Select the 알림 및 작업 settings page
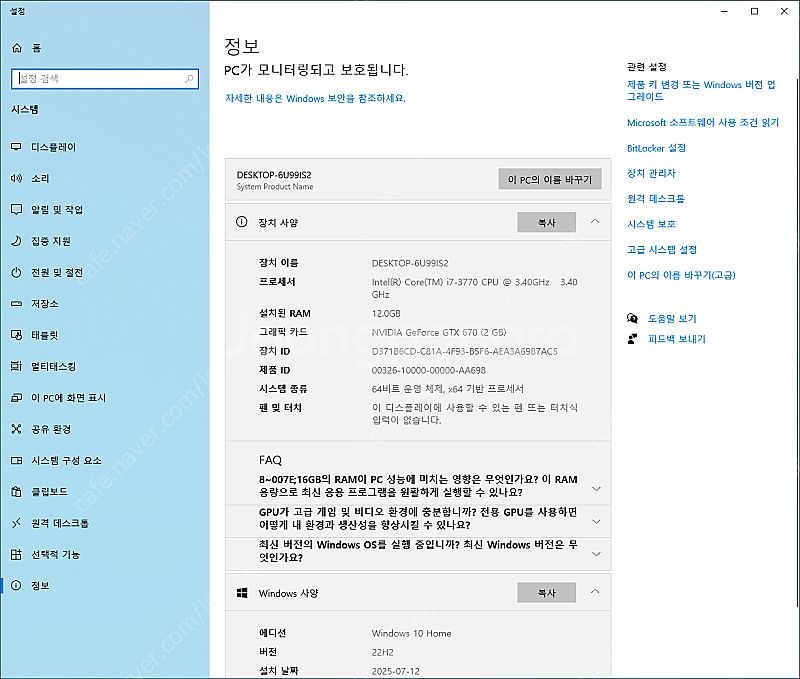The width and height of the screenshot is (800, 679). (105, 210)
